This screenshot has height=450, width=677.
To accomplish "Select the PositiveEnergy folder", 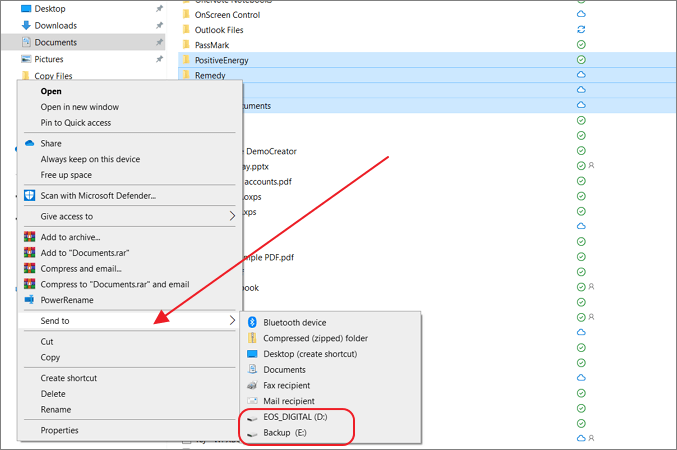I will 222,60.
